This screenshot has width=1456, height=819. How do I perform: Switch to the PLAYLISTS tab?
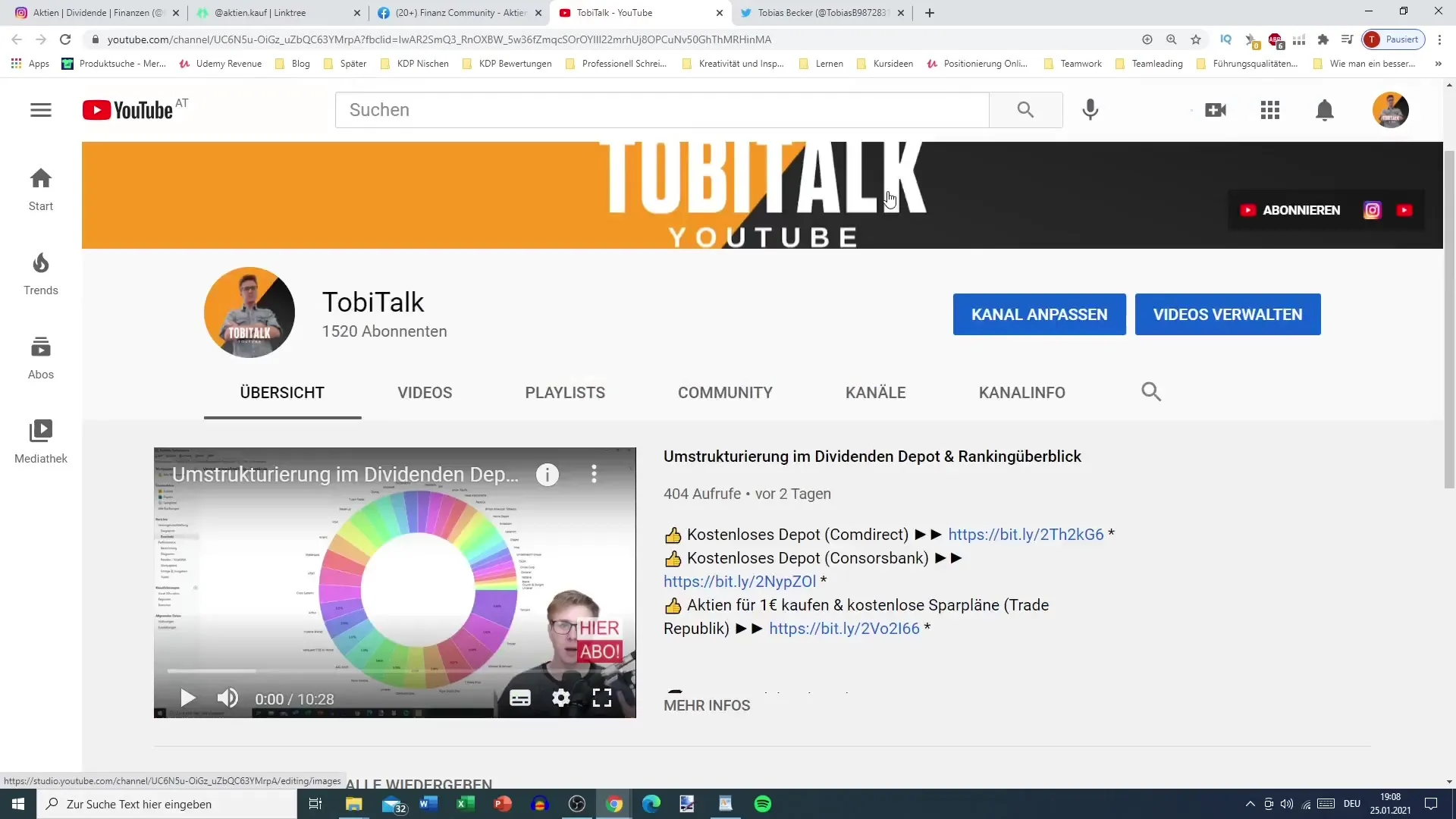565,393
